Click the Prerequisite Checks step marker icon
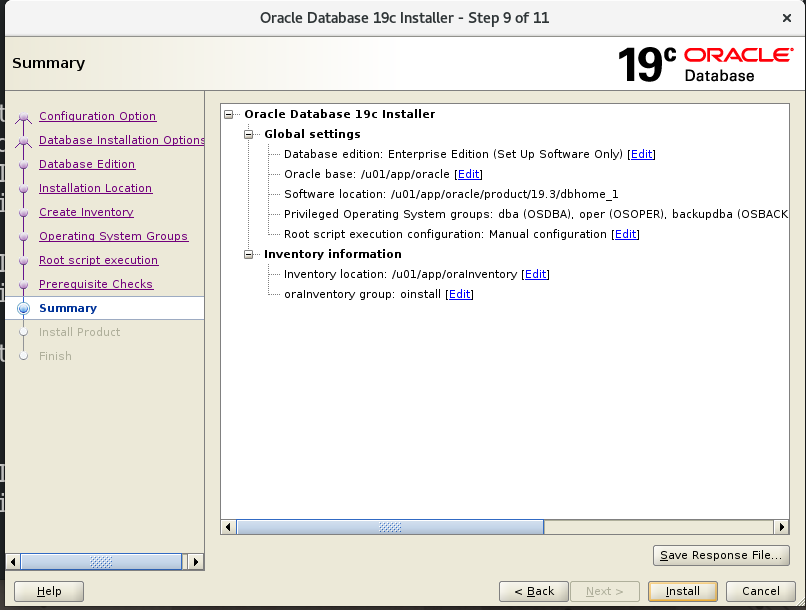The height and width of the screenshot is (610, 806). click(23, 284)
